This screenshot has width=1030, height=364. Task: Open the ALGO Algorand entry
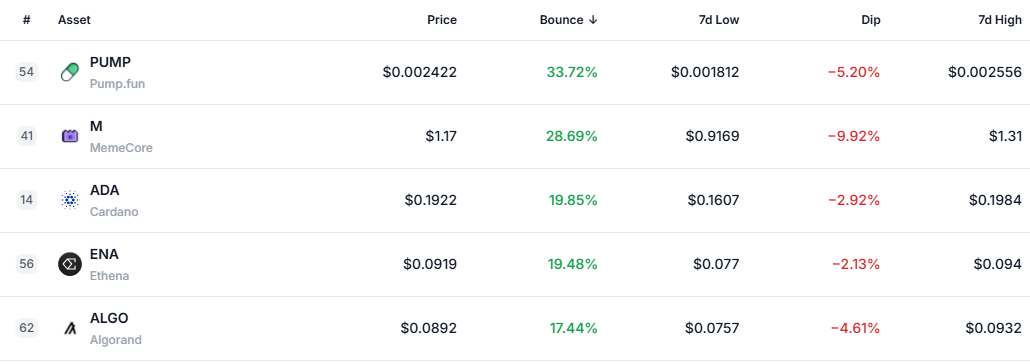coord(116,328)
